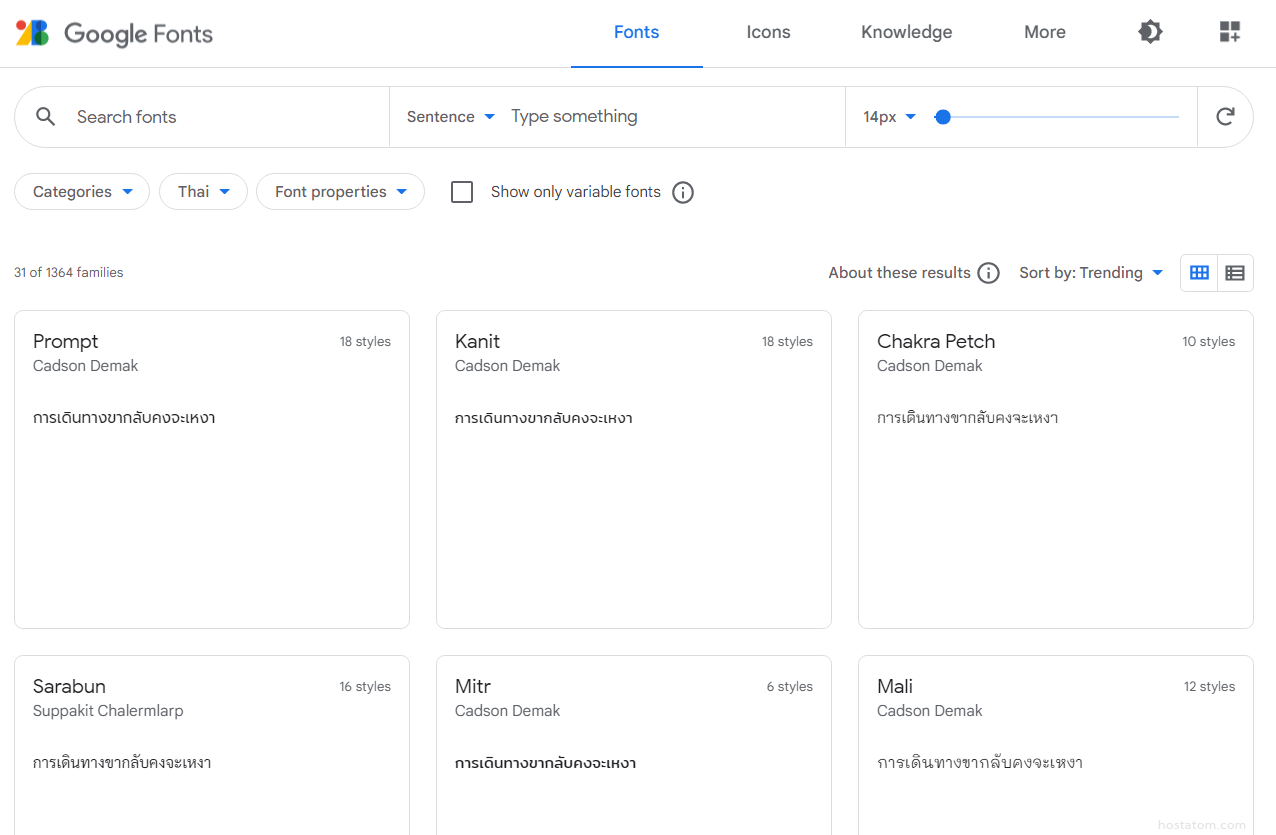Open the Thai language filter dropdown
This screenshot has height=835, width=1276.
(203, 192)
